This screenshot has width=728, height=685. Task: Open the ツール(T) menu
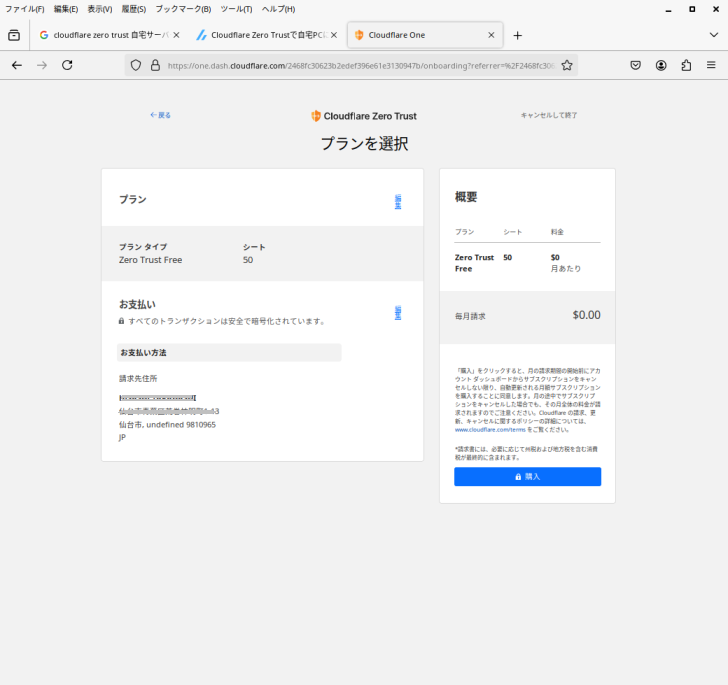pos(236,9)
